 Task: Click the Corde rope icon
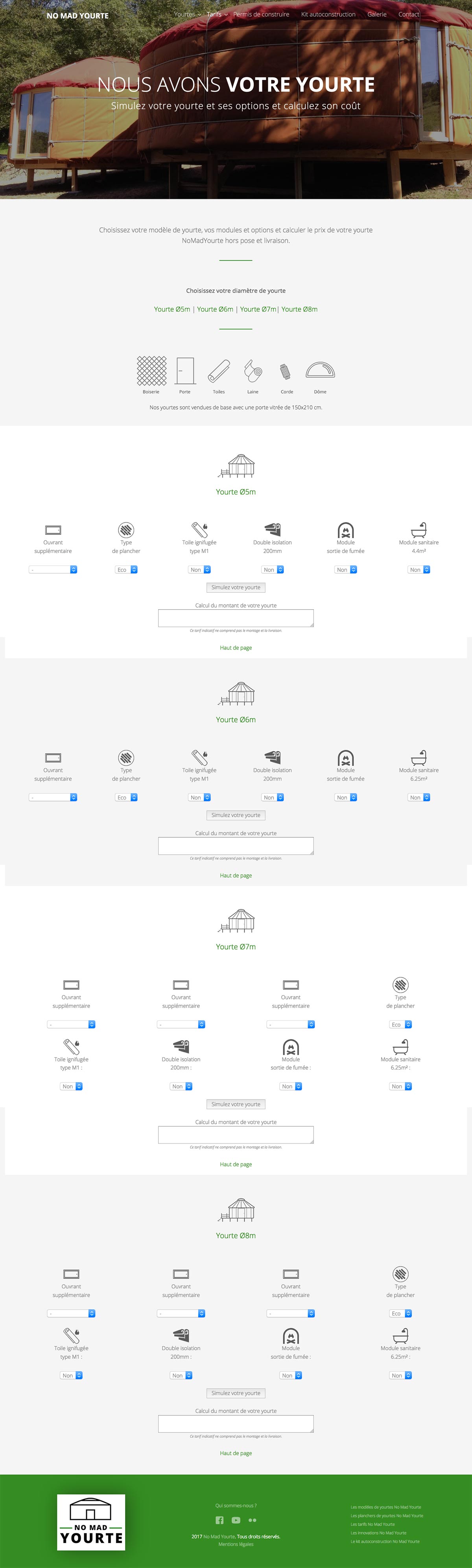coord(286,371)
